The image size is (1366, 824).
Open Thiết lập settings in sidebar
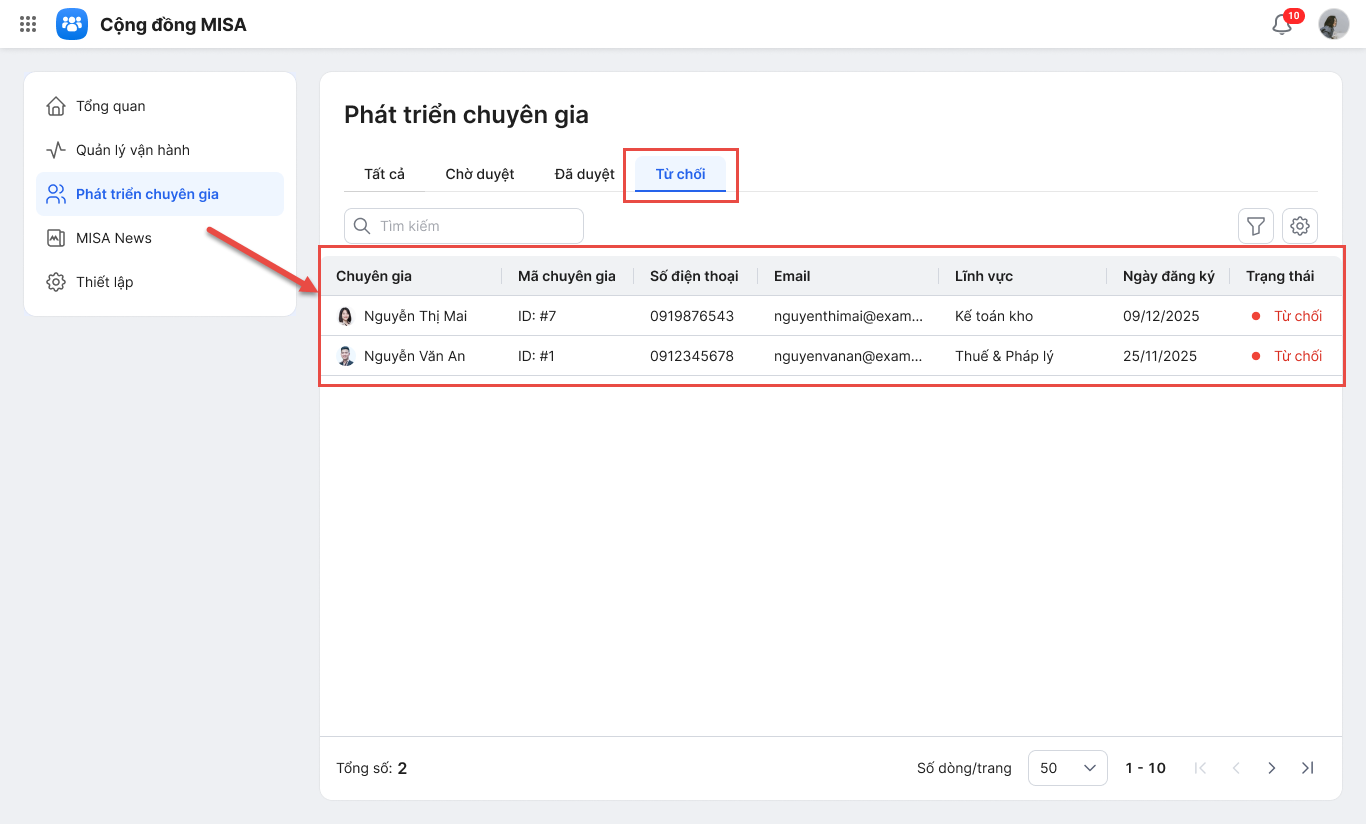tap(104, 282)
